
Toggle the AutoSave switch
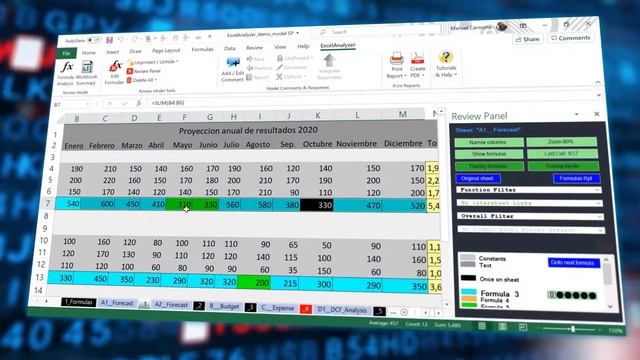tap(94, 40)
